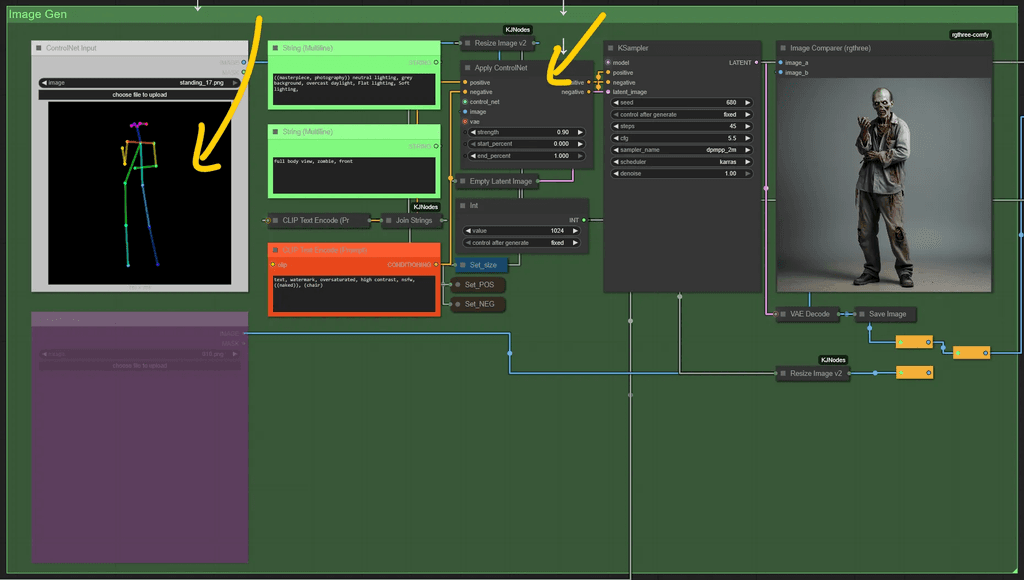Click the positive input socket on Apply ControlNet
This screenshot has height=580, width=1024.
click(464, 83)
